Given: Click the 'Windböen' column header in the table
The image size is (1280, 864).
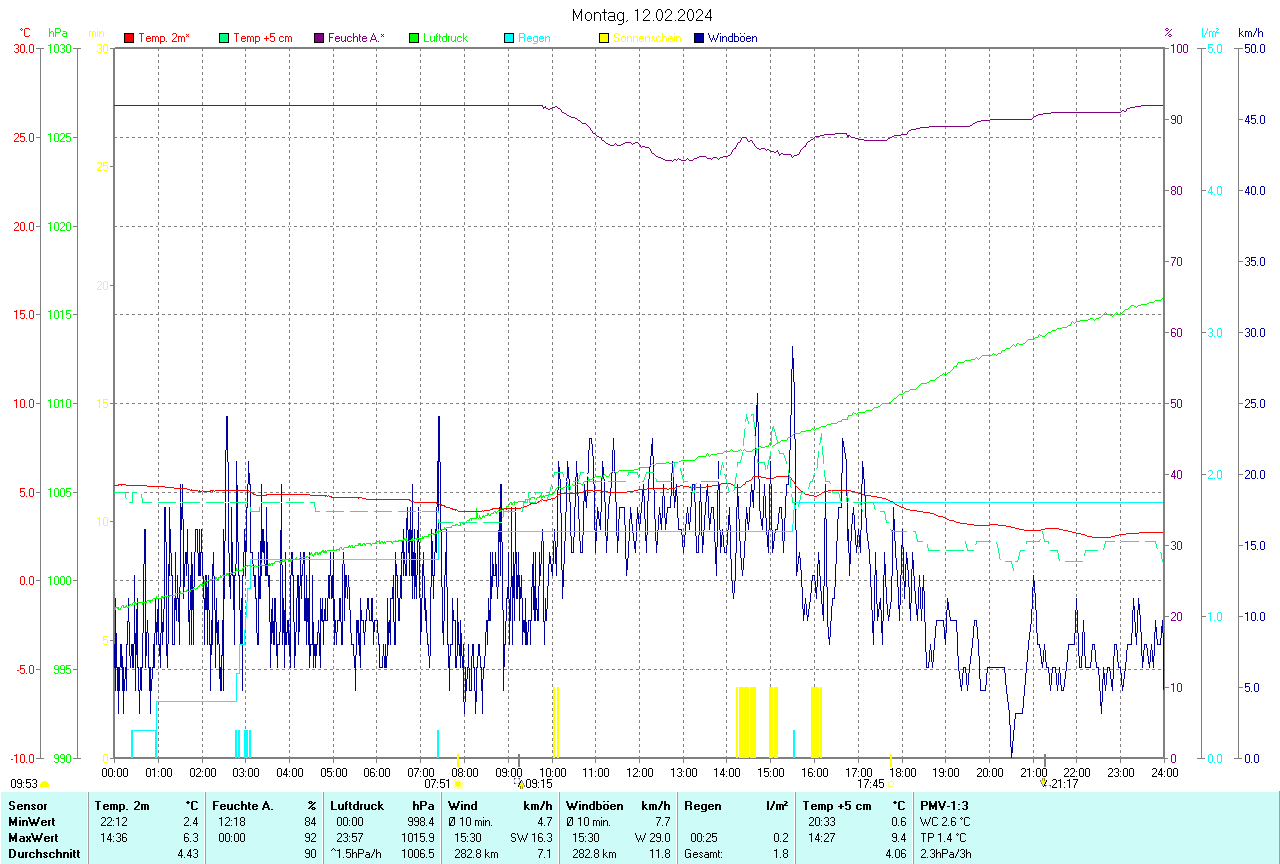Looking at the screenshot, I should 595,806.
